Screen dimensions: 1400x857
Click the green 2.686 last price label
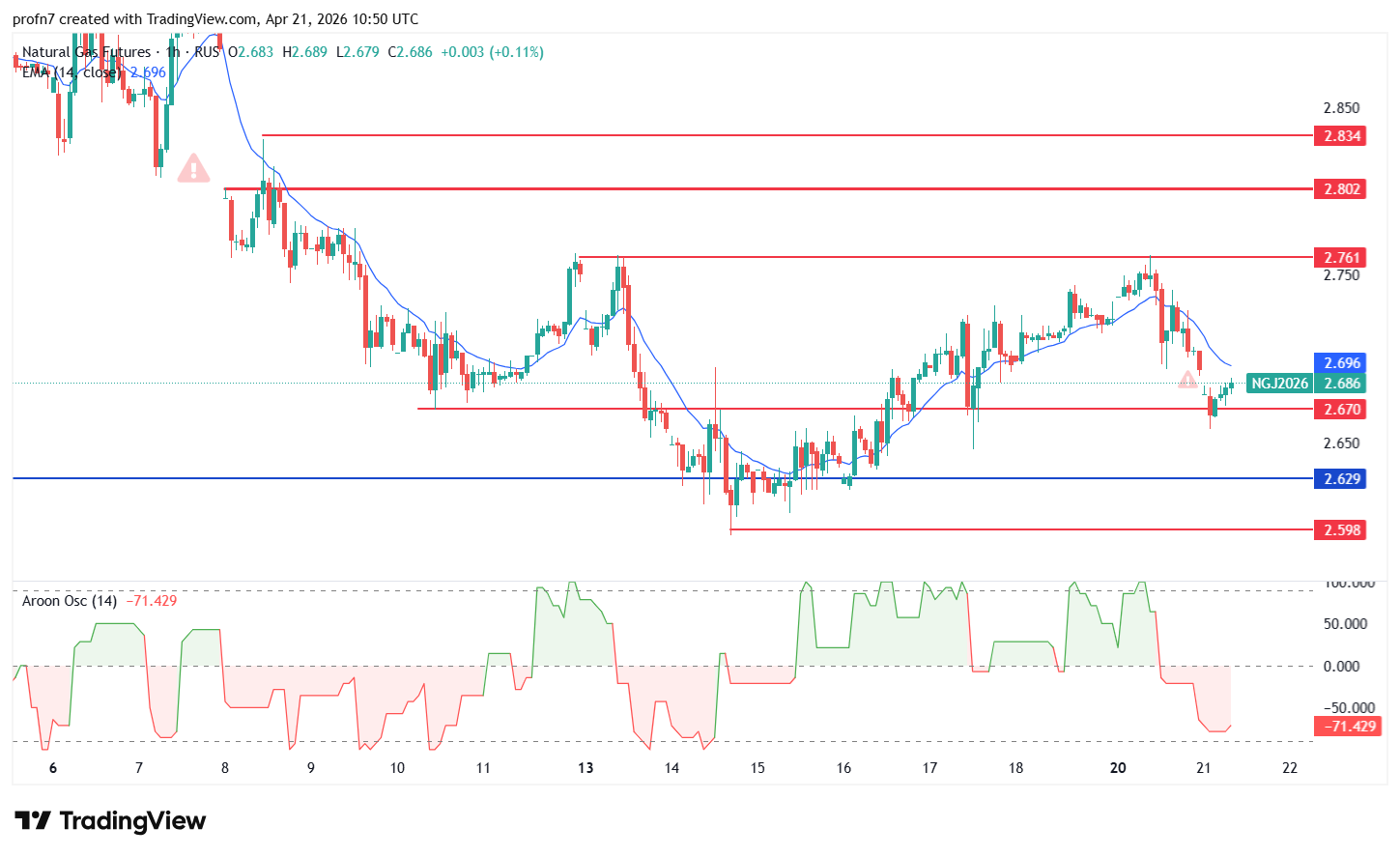[1340, 384]
